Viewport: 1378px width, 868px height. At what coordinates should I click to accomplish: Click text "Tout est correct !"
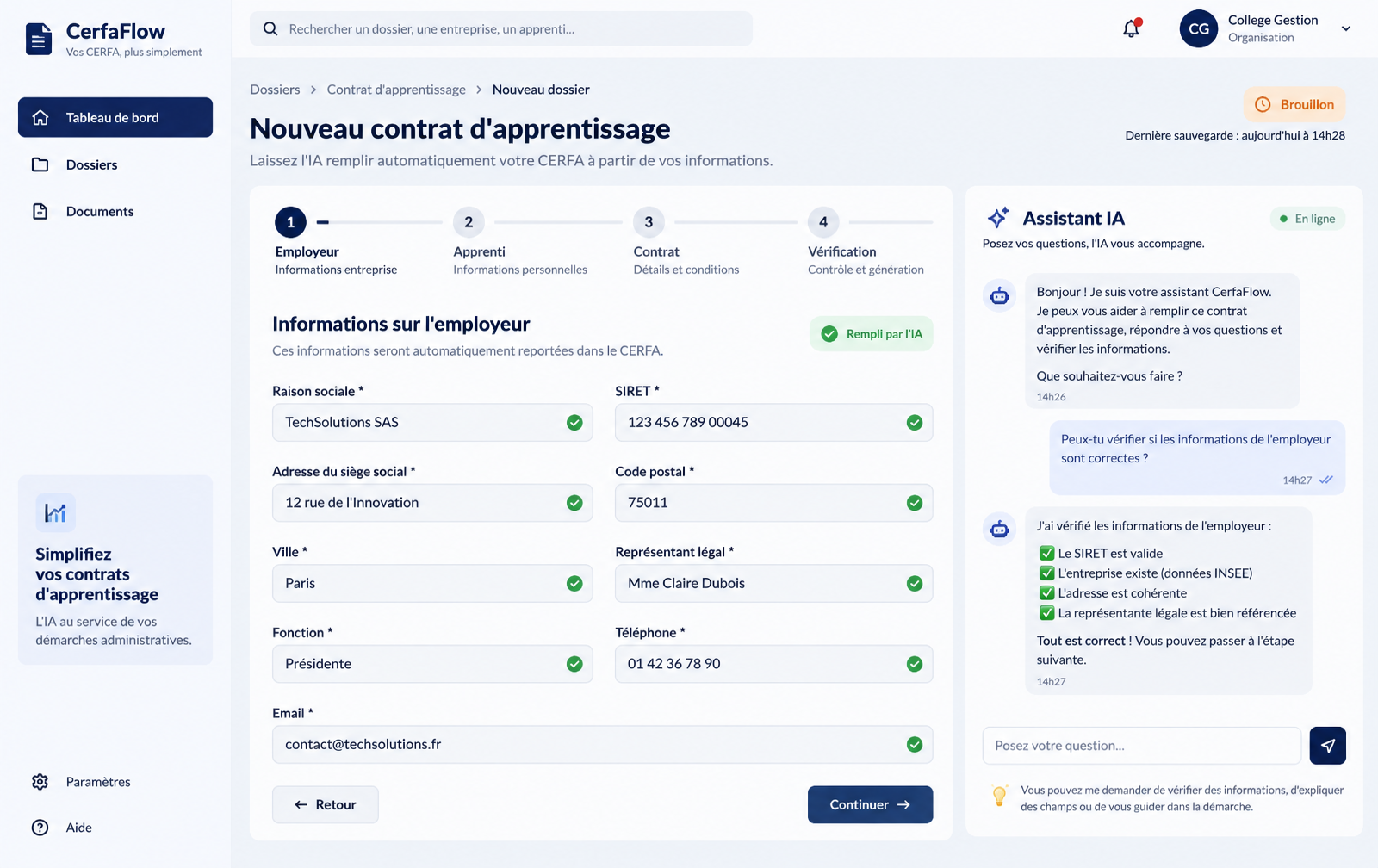[x=1084, y=641]
